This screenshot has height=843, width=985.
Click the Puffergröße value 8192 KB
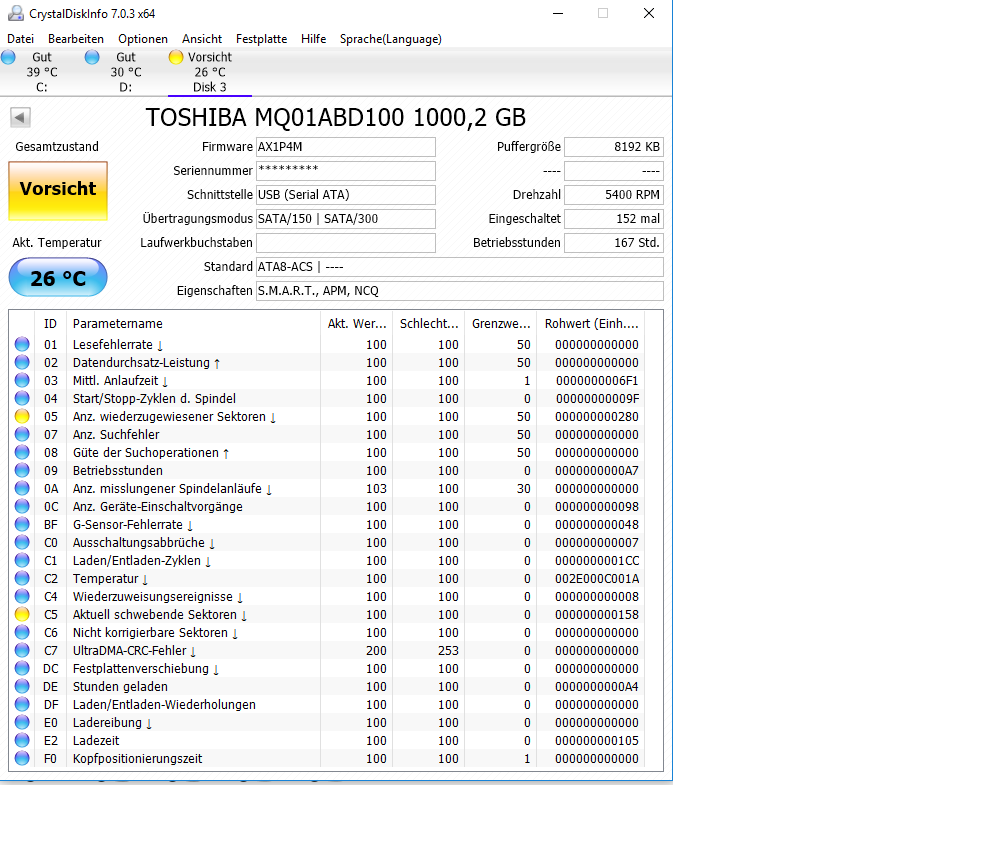tap(614, 147)
